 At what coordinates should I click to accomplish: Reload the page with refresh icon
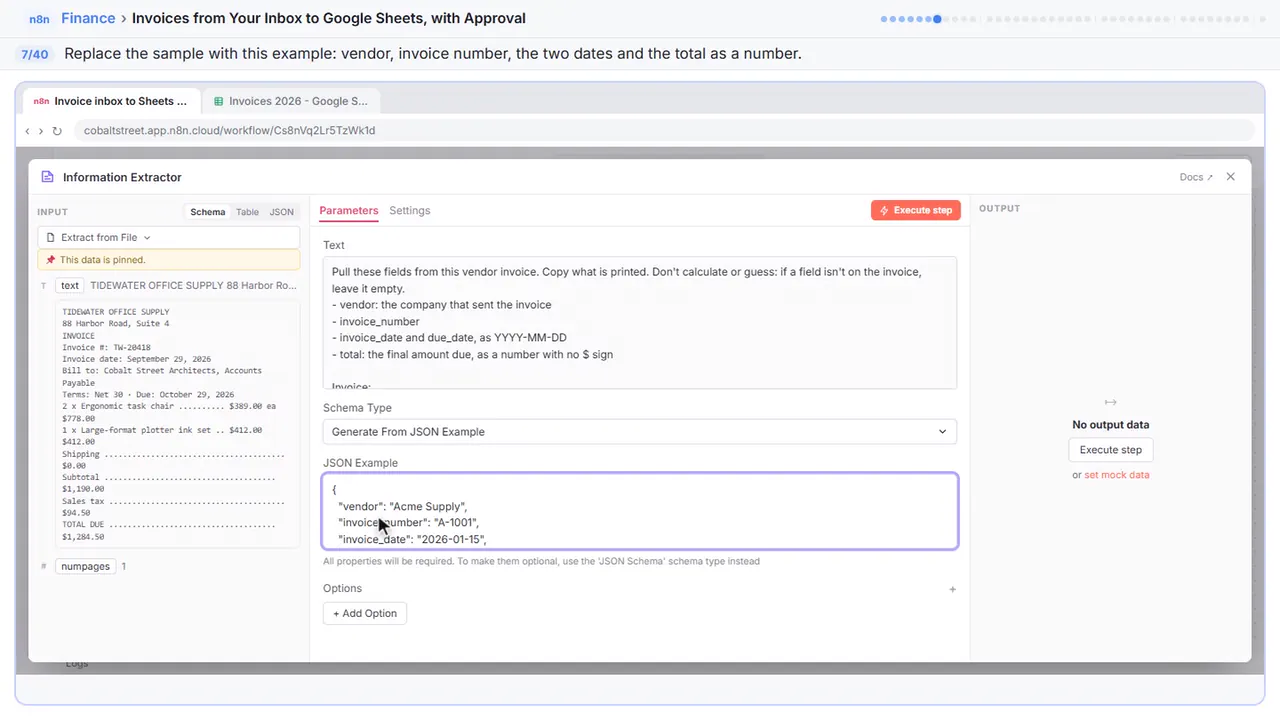pos(57,130)
